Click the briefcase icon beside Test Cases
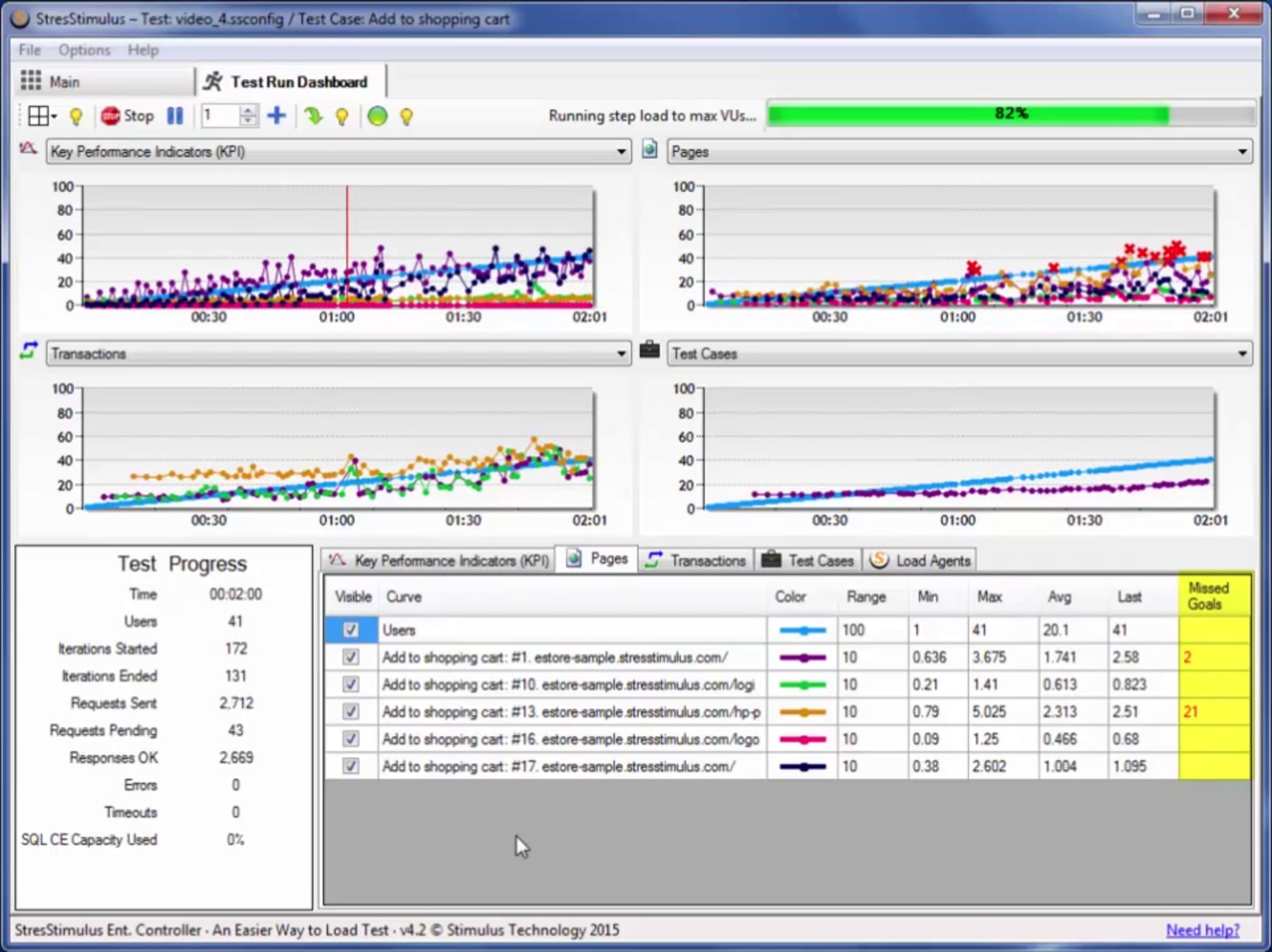The image size is (1272, 952). tap(650, 350)
